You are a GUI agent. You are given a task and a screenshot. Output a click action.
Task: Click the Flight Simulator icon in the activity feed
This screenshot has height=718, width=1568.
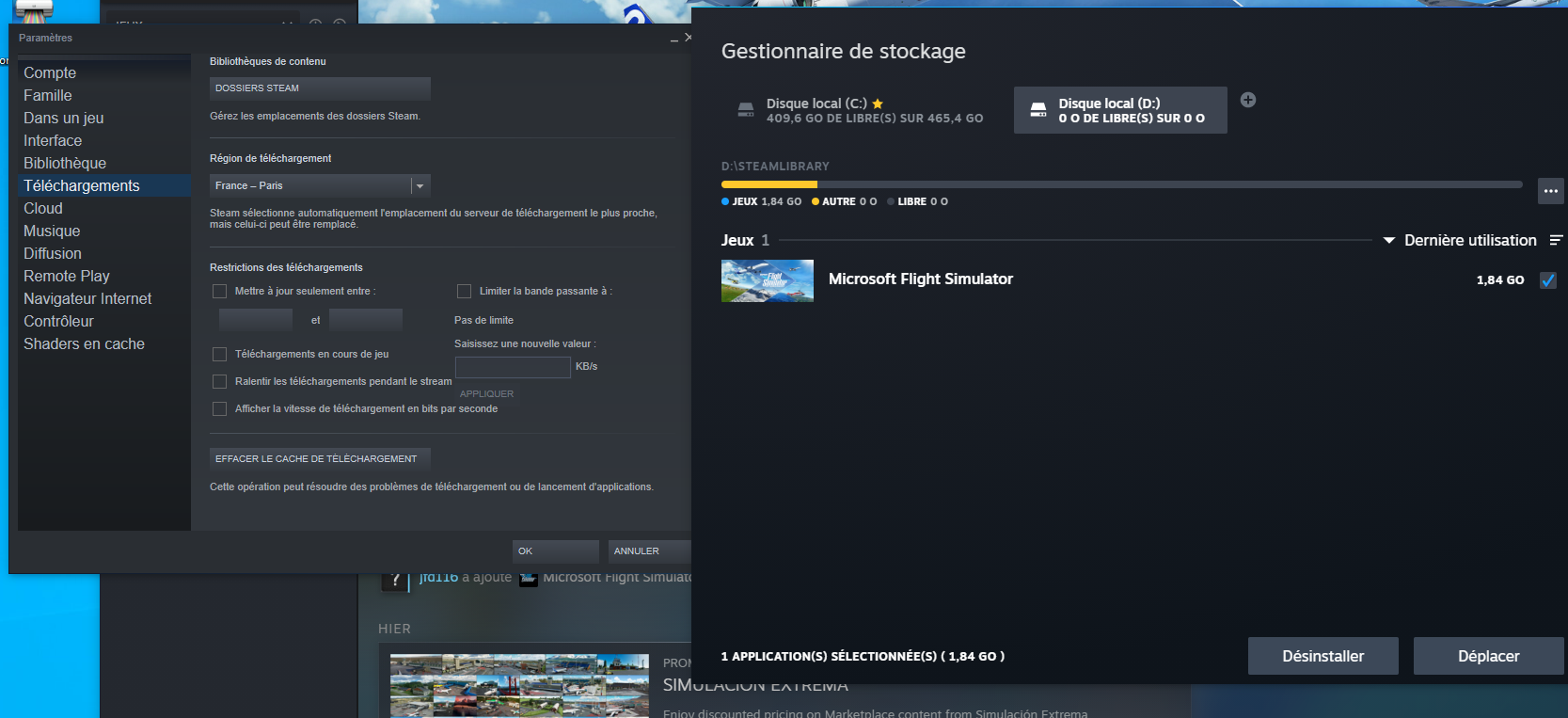(x=529, y=578)
